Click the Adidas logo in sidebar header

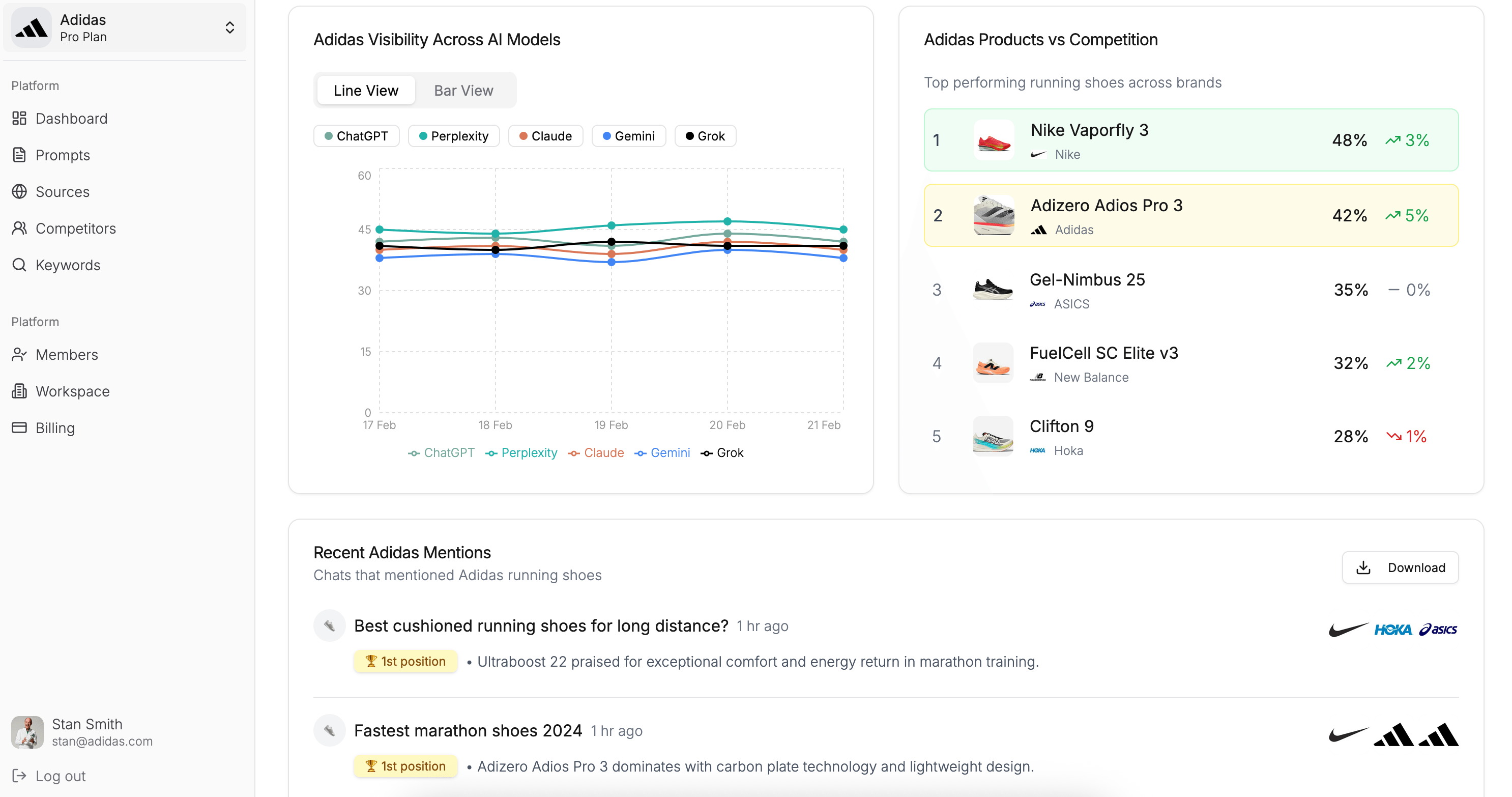tap(31, 27)
